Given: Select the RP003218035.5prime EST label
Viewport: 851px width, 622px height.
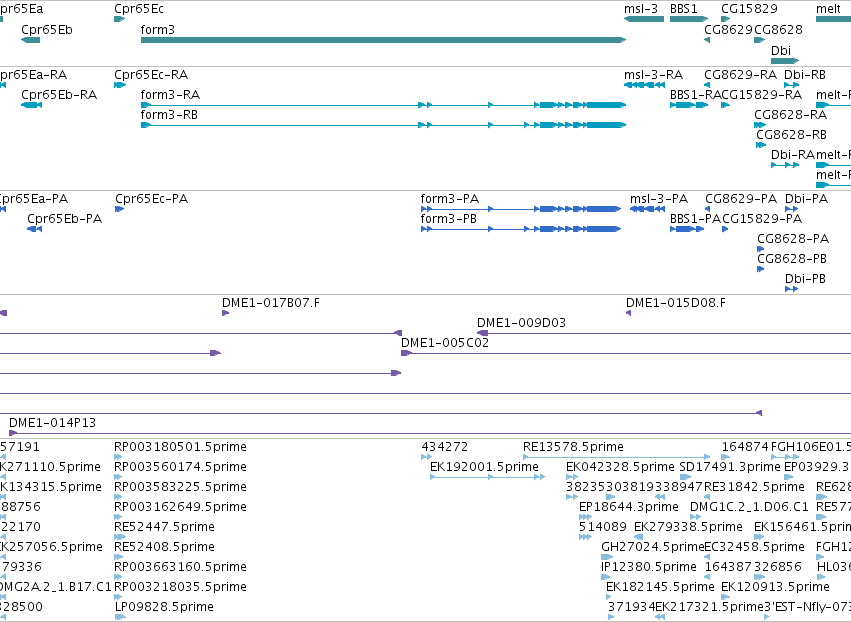Looking at the screenshot, I should coord(180,587).
